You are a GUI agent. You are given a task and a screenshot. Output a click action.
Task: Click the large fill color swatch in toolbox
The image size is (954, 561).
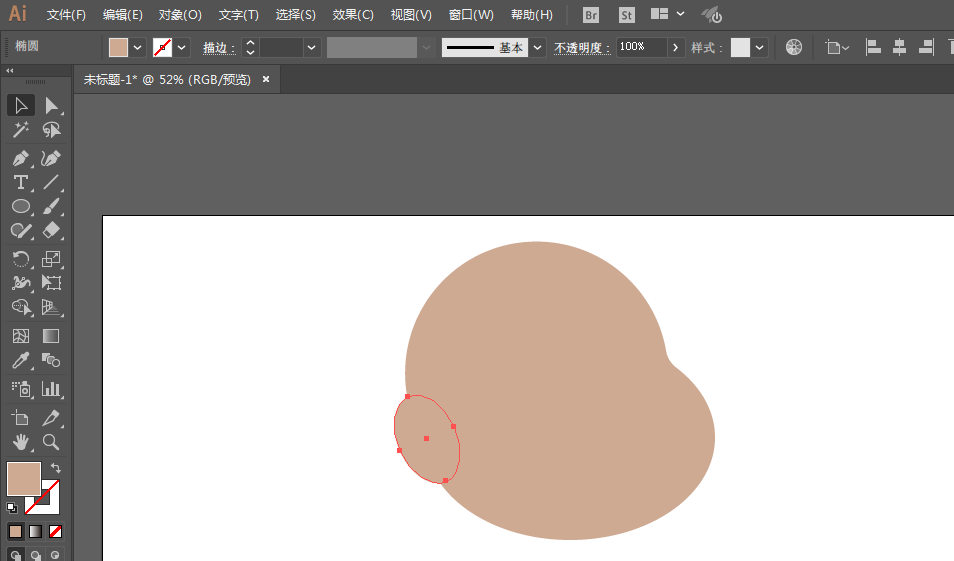click(23, 478)
